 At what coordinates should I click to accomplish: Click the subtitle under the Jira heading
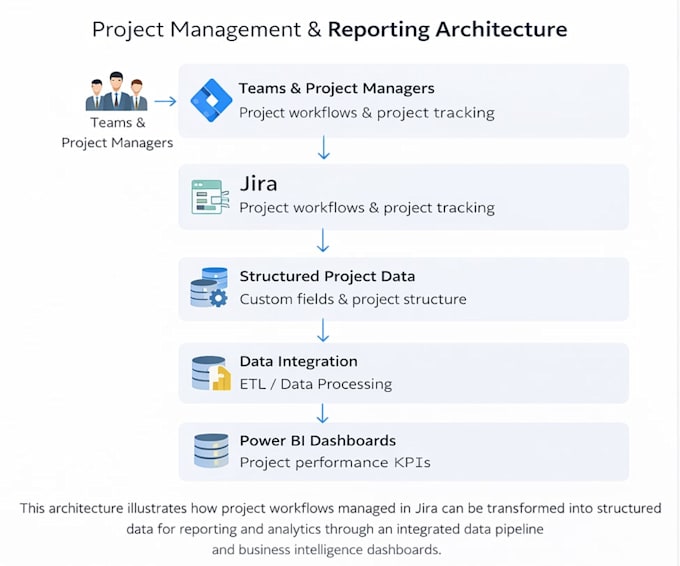coord(367,208)
